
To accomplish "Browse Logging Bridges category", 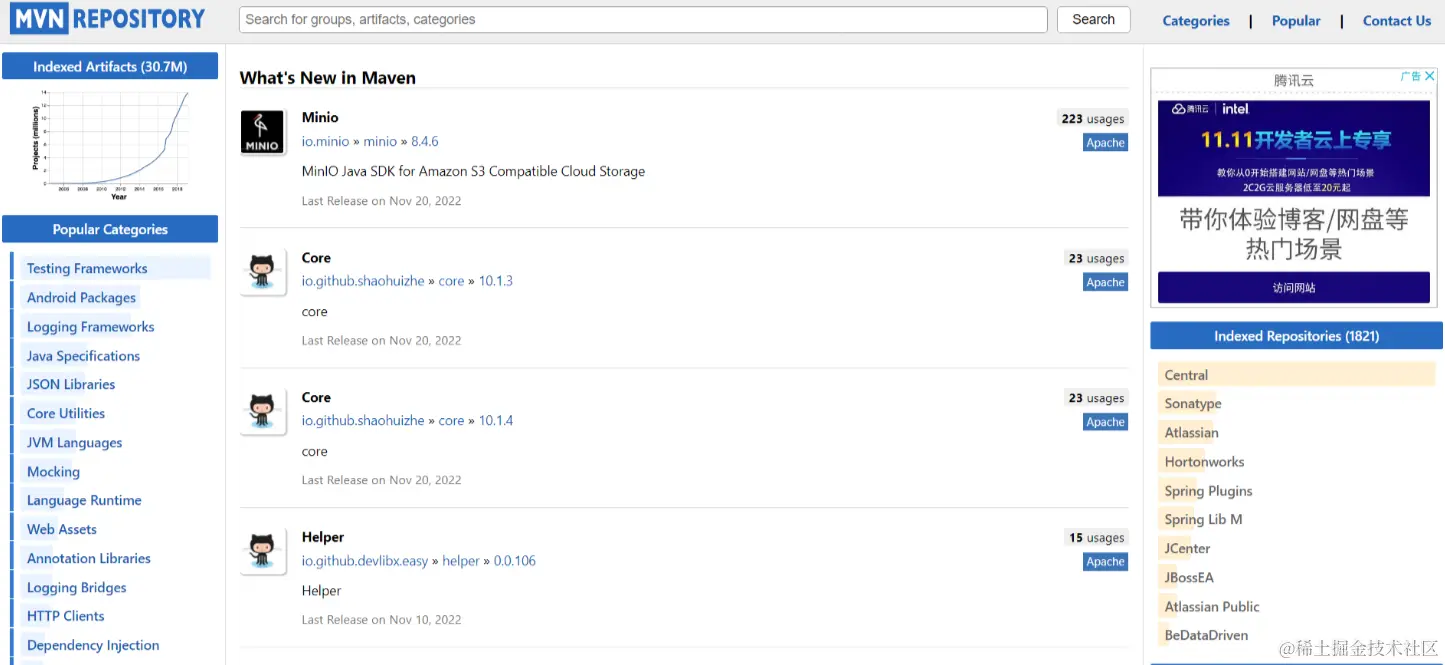I will pos(77,587).
